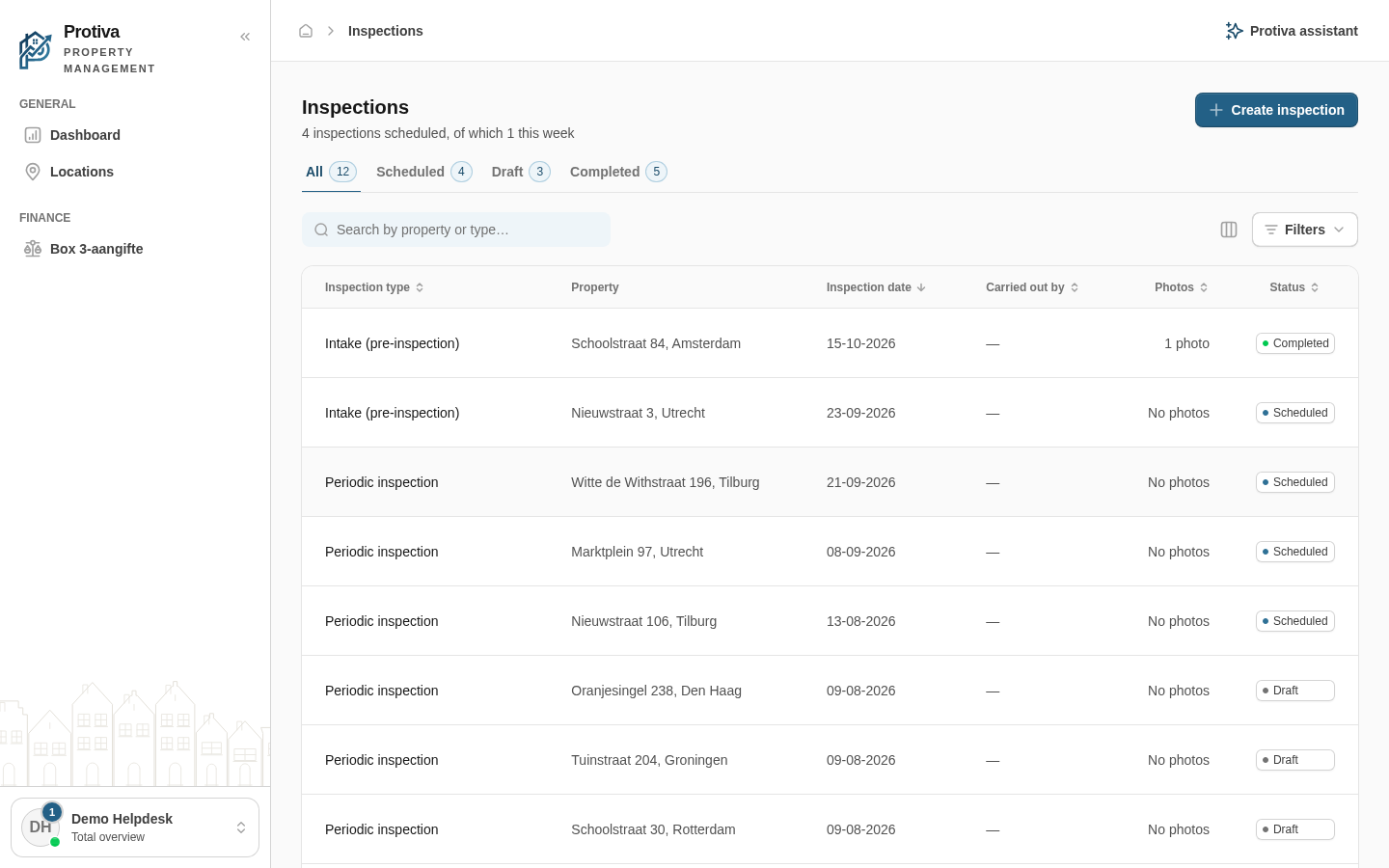
Task: Open the Protiva assistant sparkle icon
Action: pyautogui.click(x=1234, y=31)
